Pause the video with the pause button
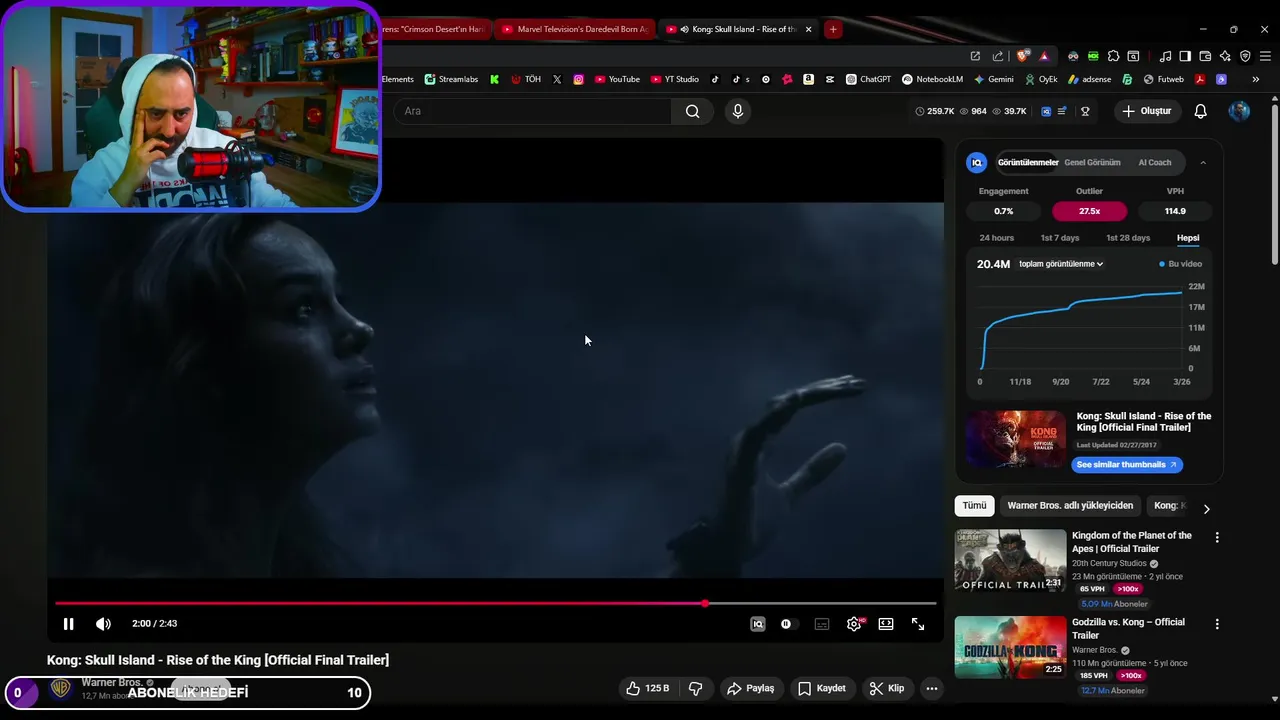 68,624
